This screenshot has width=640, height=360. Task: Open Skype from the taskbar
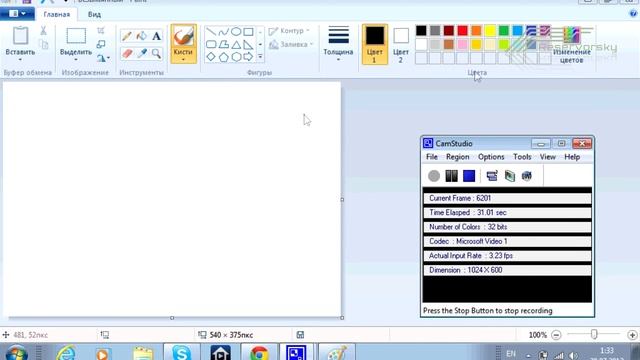coord(182,353)
